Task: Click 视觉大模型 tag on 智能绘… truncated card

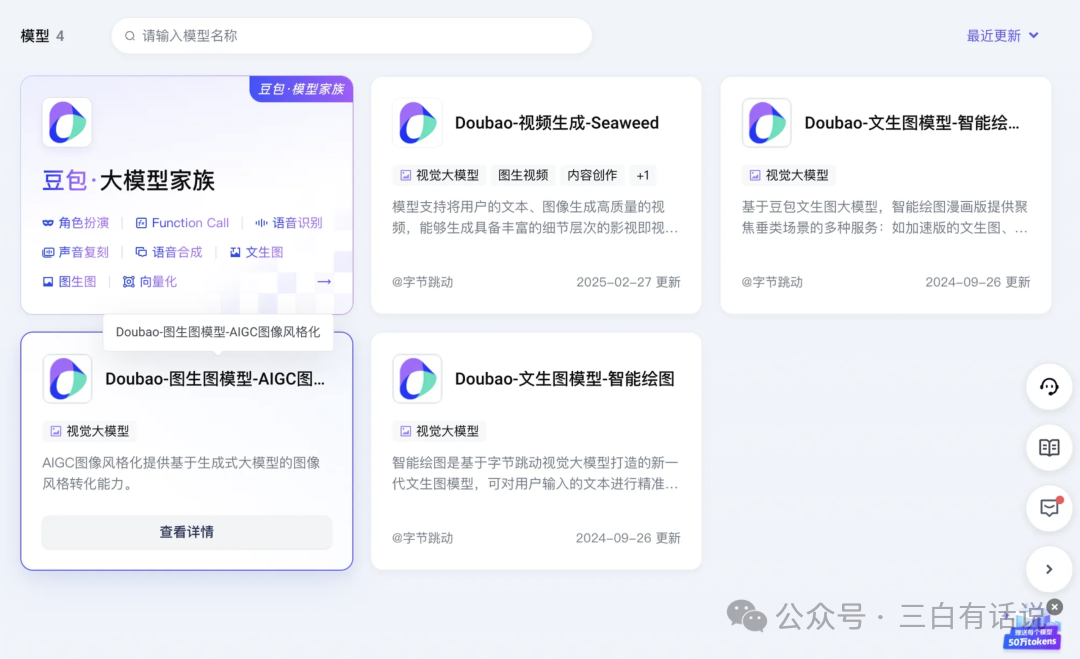Action: 789,176
